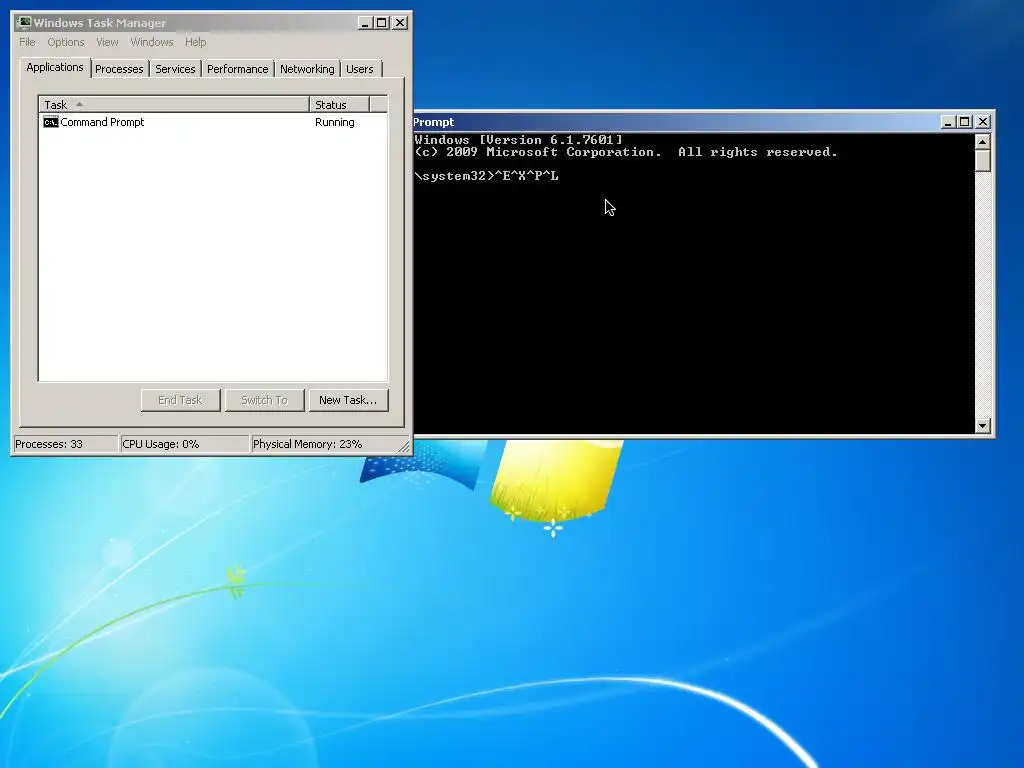Open the File menu in Task Manager
This screenshot has width=1024, height=768.
coord(27,42)
